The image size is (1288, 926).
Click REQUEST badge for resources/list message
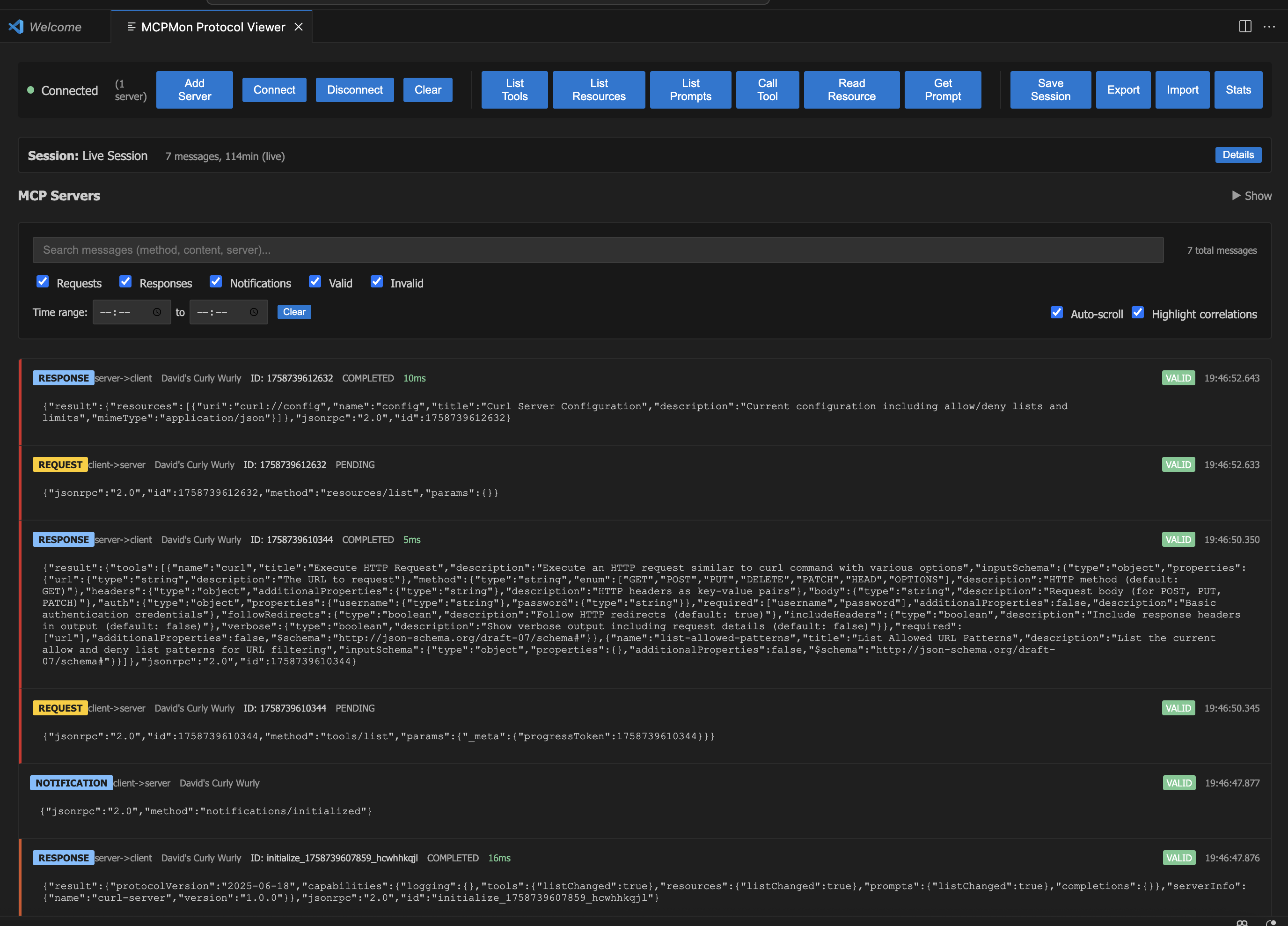[x=60, y=465]
